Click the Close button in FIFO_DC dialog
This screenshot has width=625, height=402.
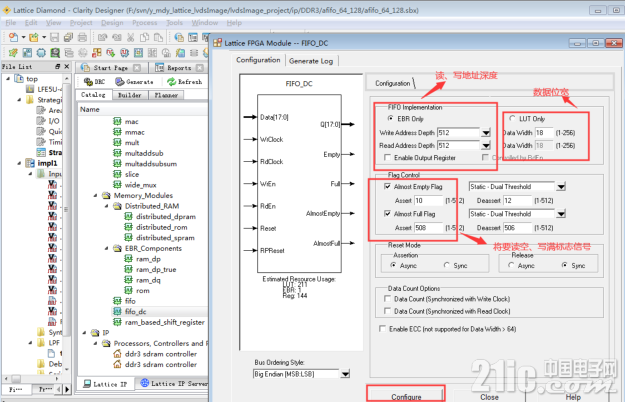(489, 397)
